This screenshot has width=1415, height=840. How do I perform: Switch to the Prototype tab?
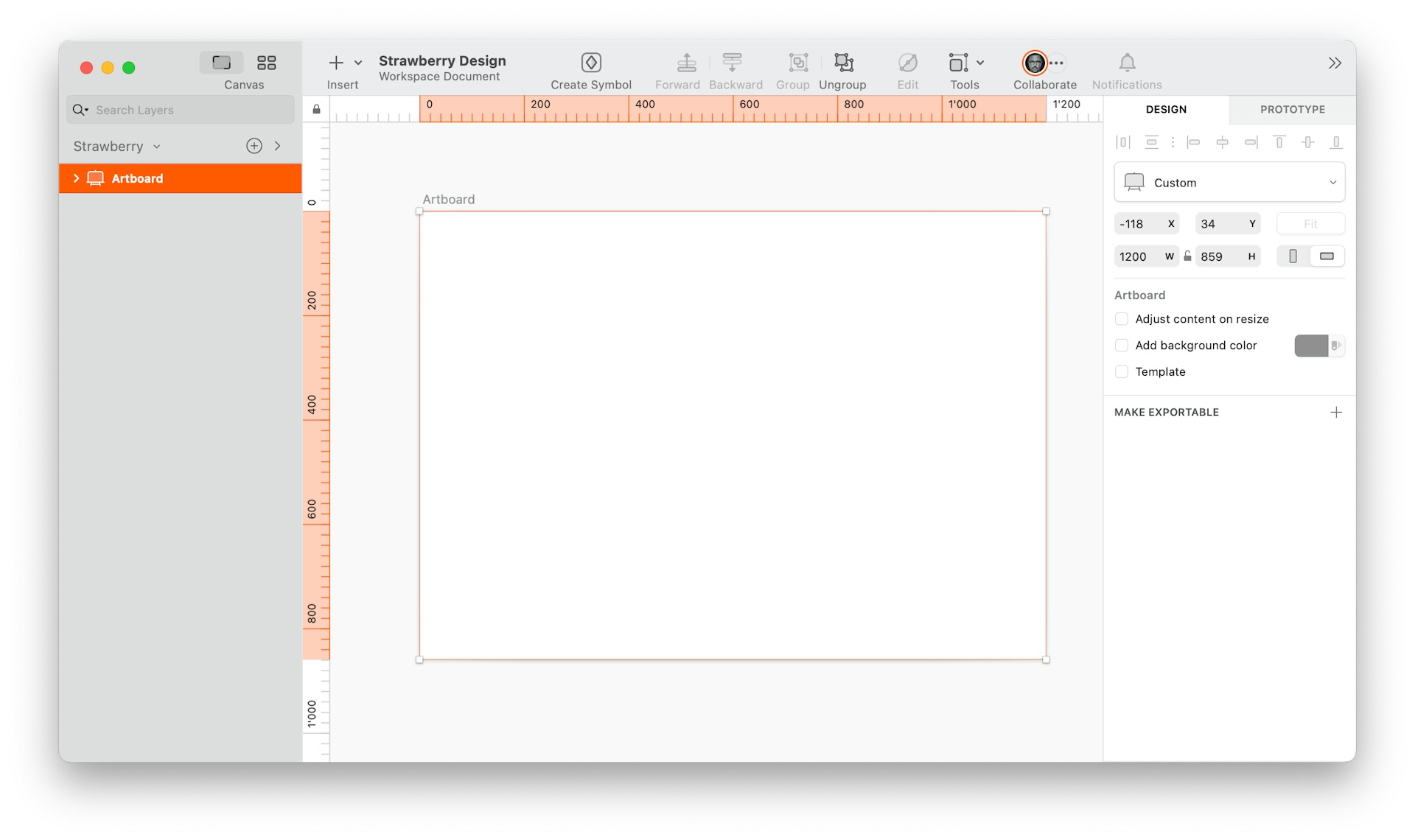[1292, 110]
